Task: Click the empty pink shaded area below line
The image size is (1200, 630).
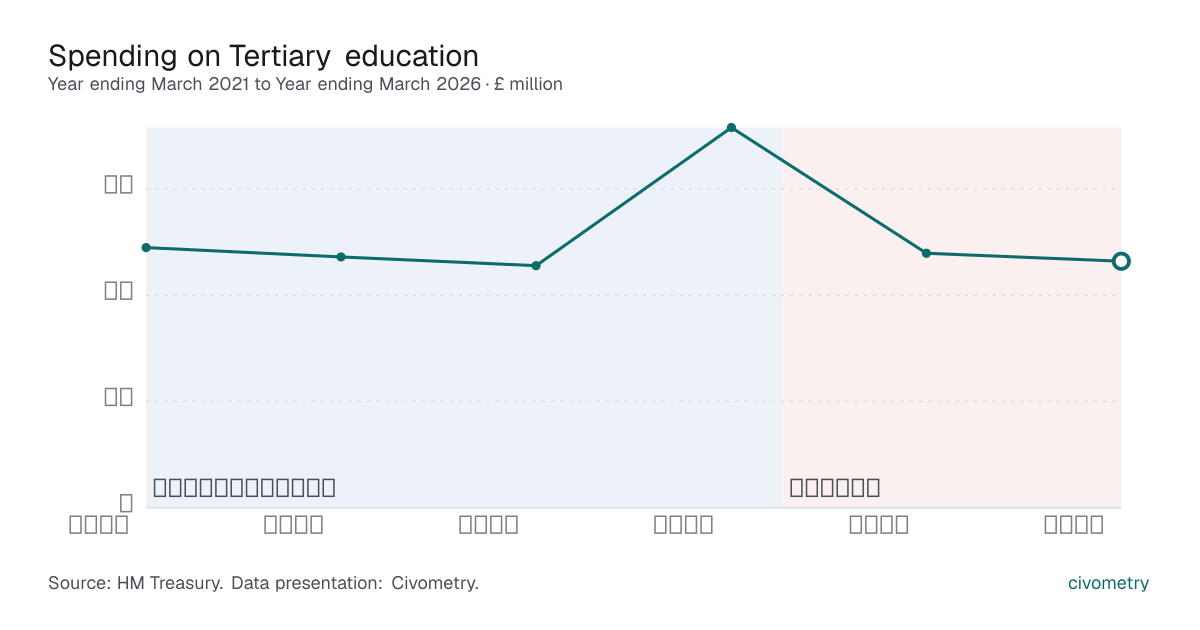Action: tap(950, 380)
